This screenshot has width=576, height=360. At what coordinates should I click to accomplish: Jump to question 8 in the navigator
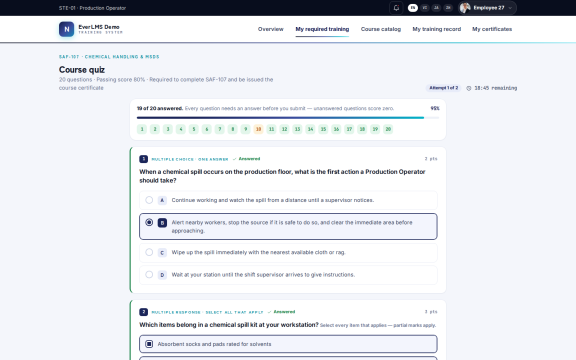pos(233,129)
